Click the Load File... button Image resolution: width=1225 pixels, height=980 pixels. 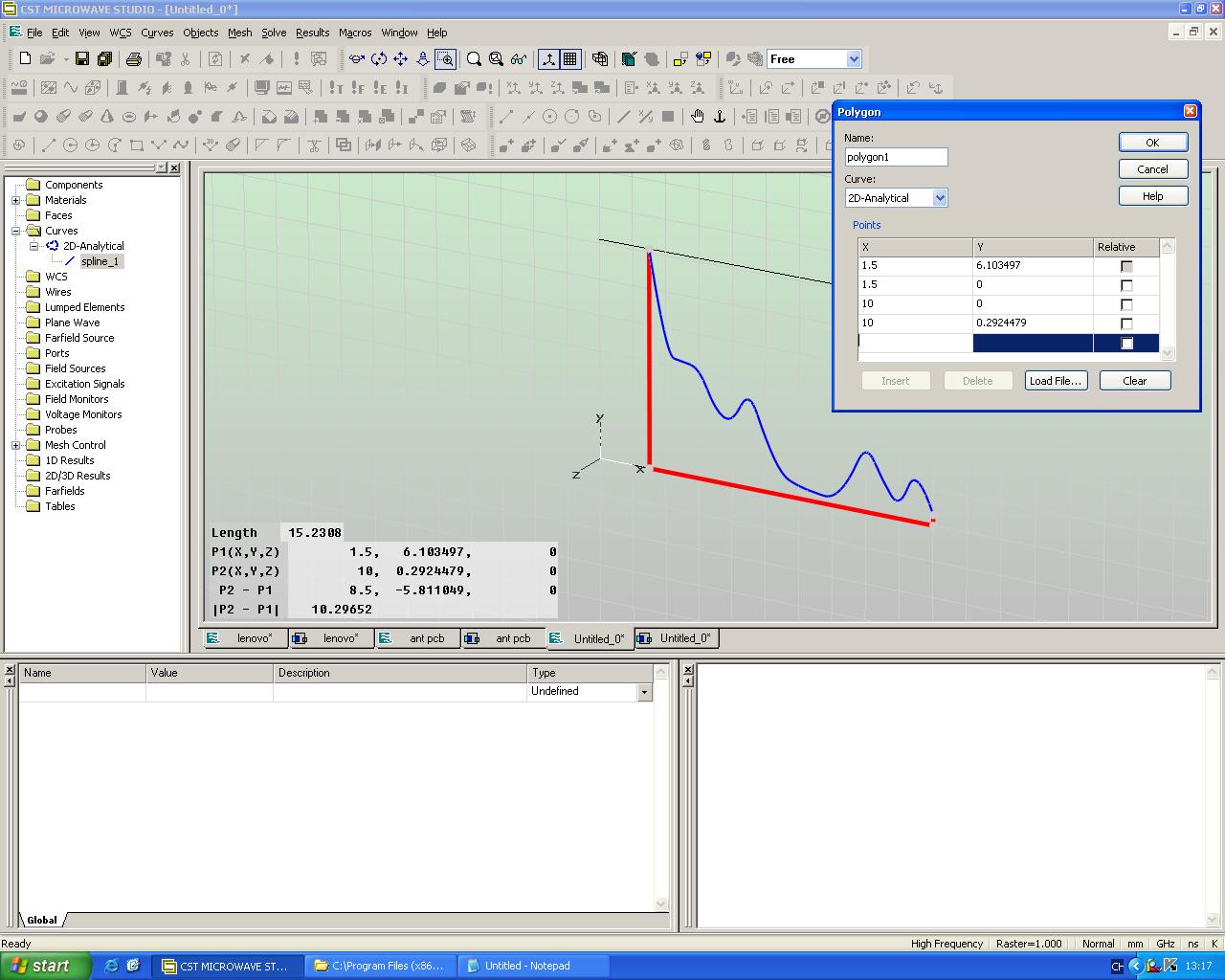[x=1056, y=381]
